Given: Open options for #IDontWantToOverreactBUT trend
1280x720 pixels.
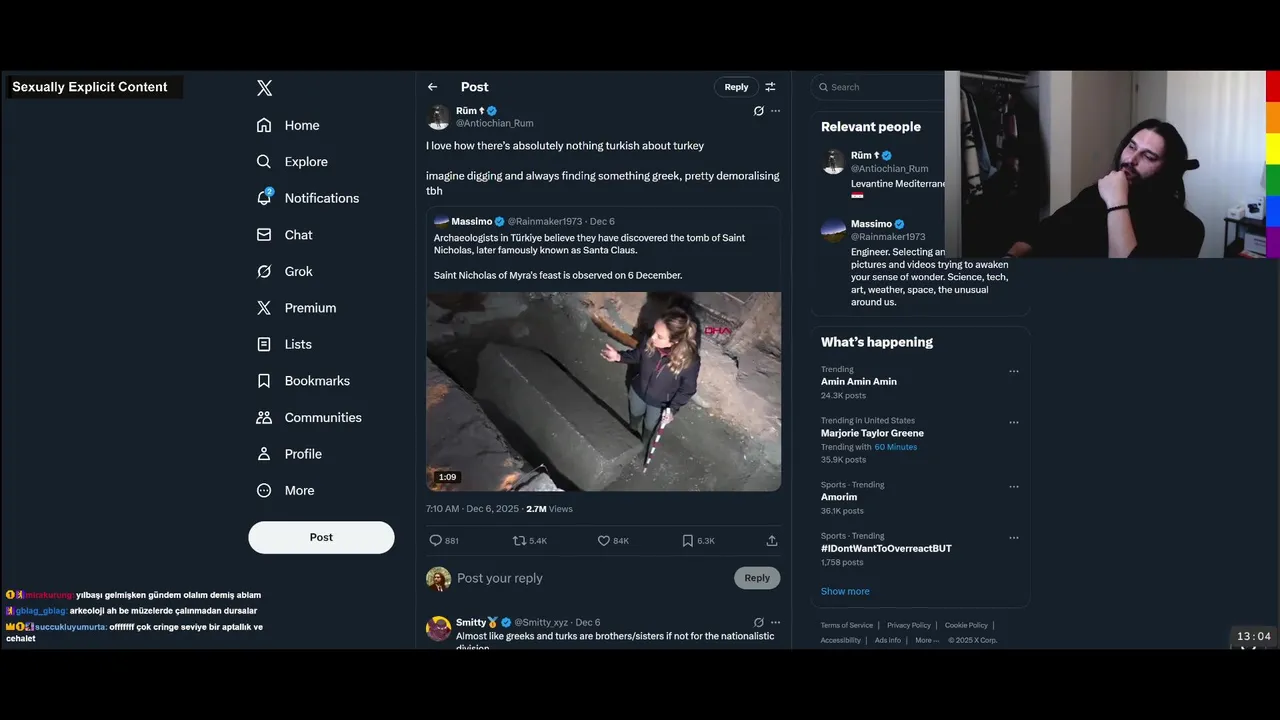Looking at the screenshot, I should (1014, 538).
